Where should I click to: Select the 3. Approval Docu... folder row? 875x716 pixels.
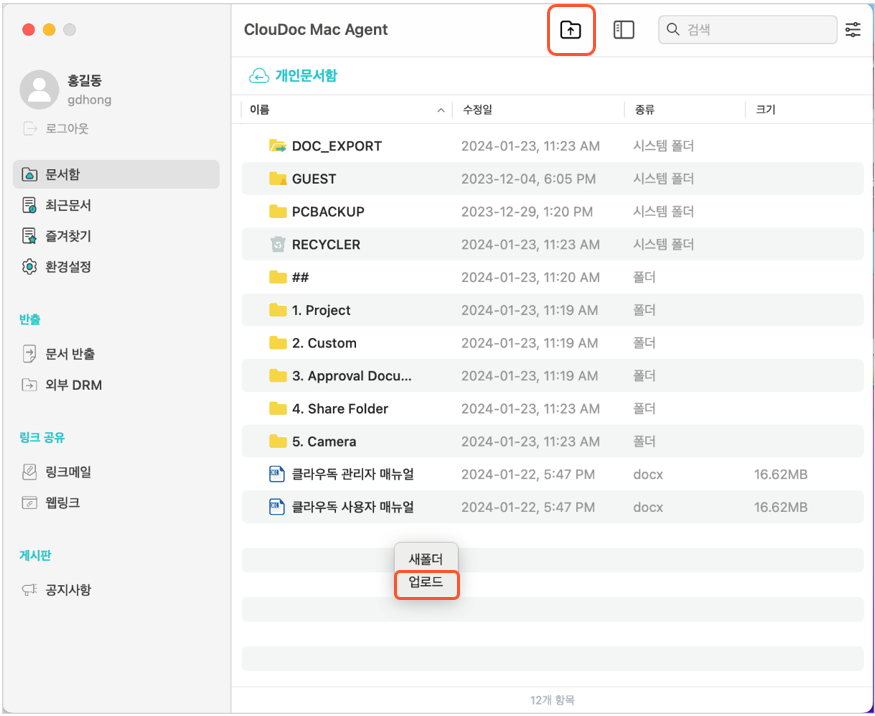(x=552, y=376)
